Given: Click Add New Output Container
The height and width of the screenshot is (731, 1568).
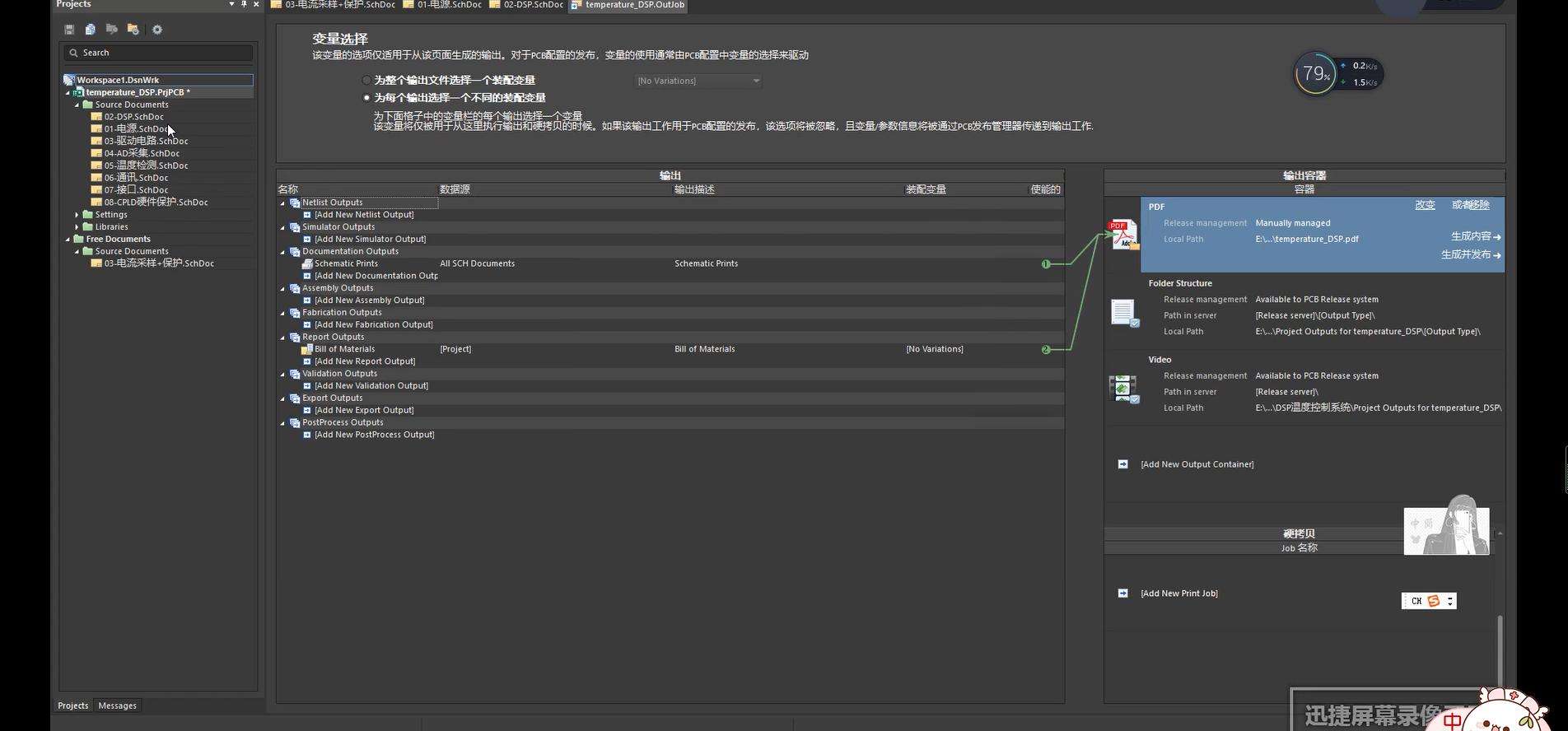Looking at the screenshot, I should coord(1197,464).
